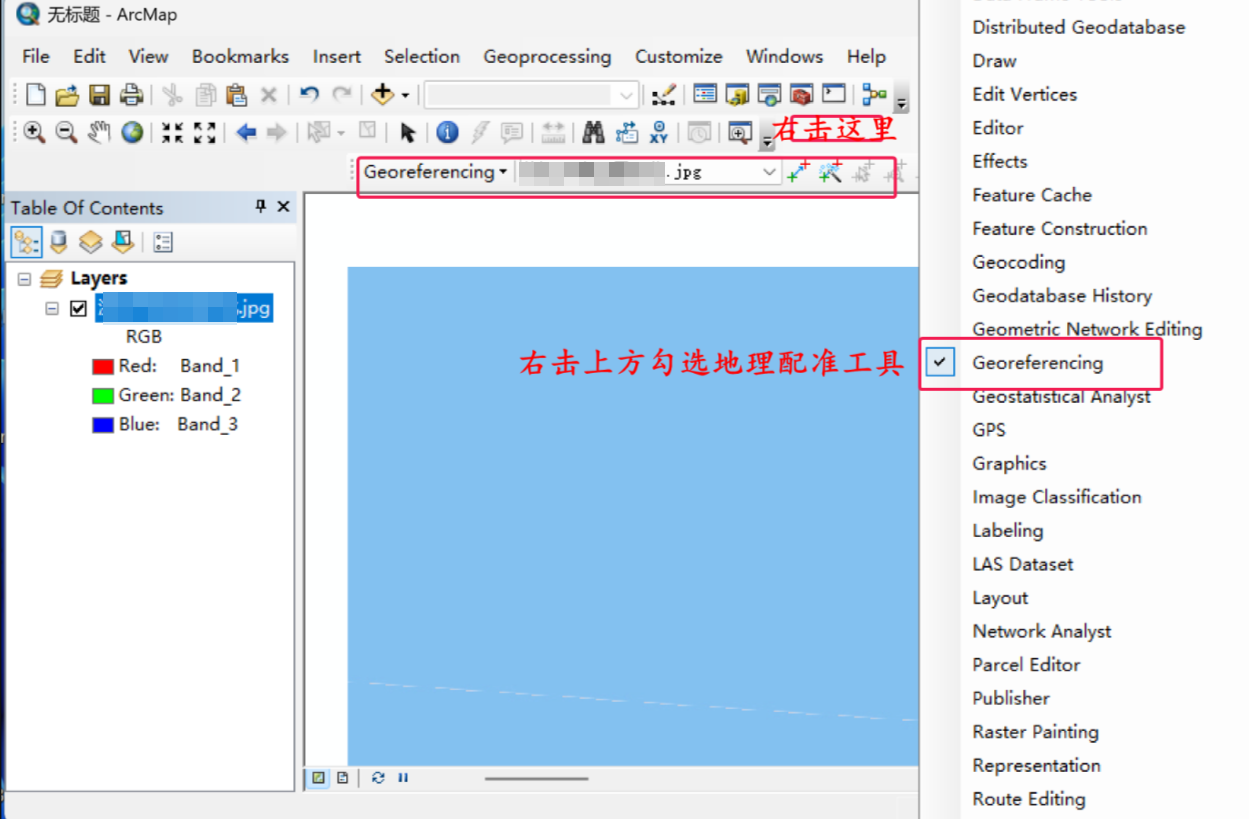Open the Add Data dropdown arrow
Screen dimensions: 1249x819
(405, 96)
